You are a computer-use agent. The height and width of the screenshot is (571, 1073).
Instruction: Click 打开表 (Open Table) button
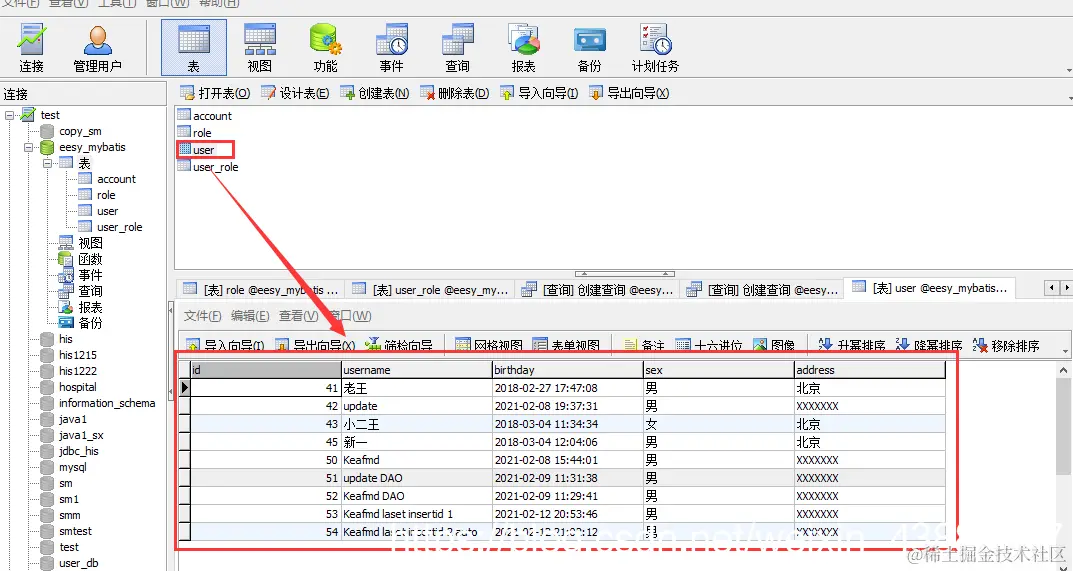tap(216, 93)
